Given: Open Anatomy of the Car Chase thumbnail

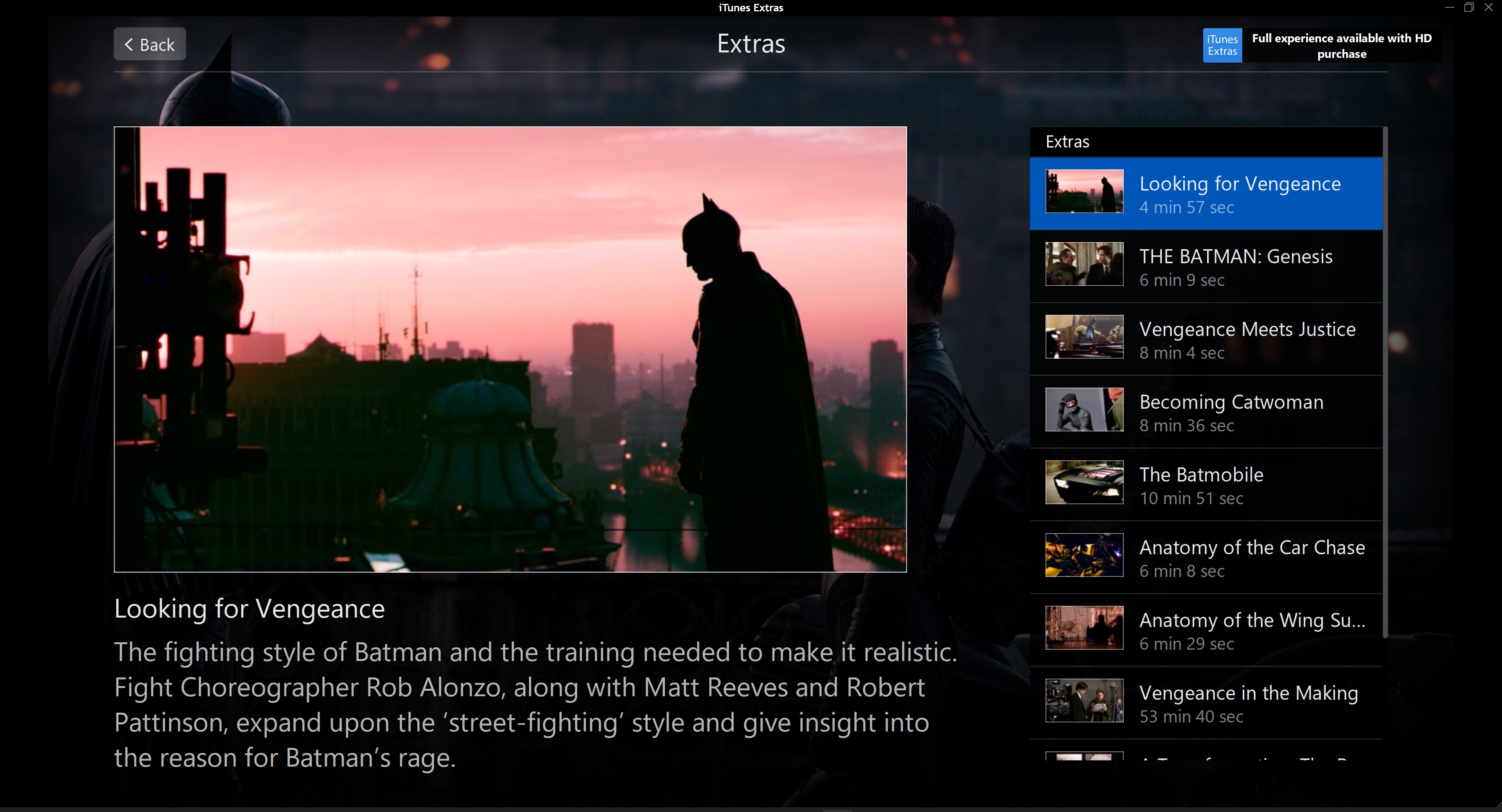Looking at the screenshot, I should [x=1084, y=555].
